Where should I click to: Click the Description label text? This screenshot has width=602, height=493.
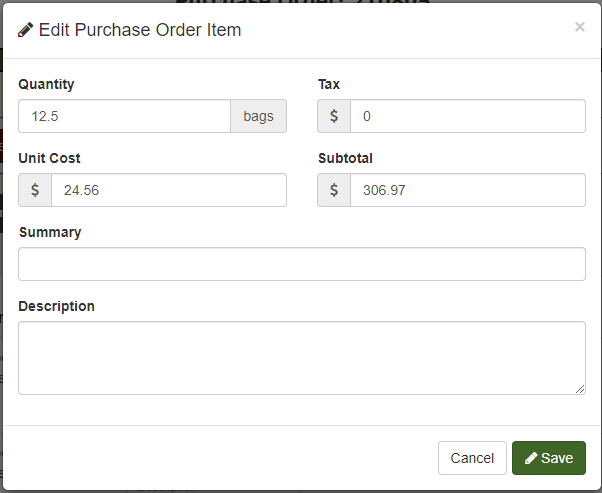[x=56, y=306]
